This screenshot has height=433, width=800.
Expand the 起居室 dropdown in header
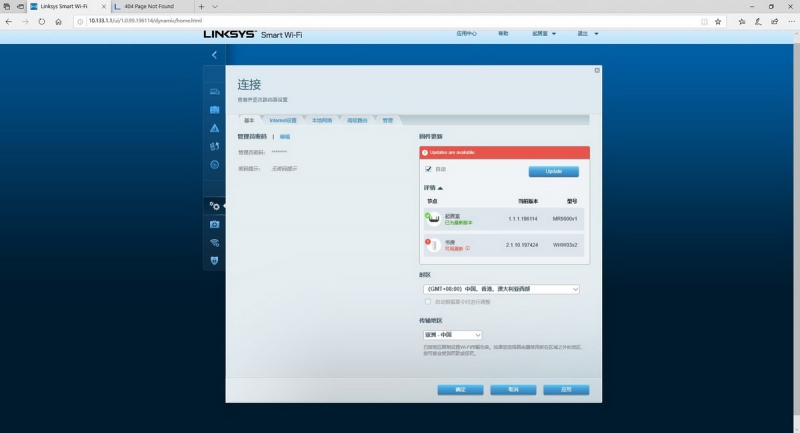click(x=544, y=34)
